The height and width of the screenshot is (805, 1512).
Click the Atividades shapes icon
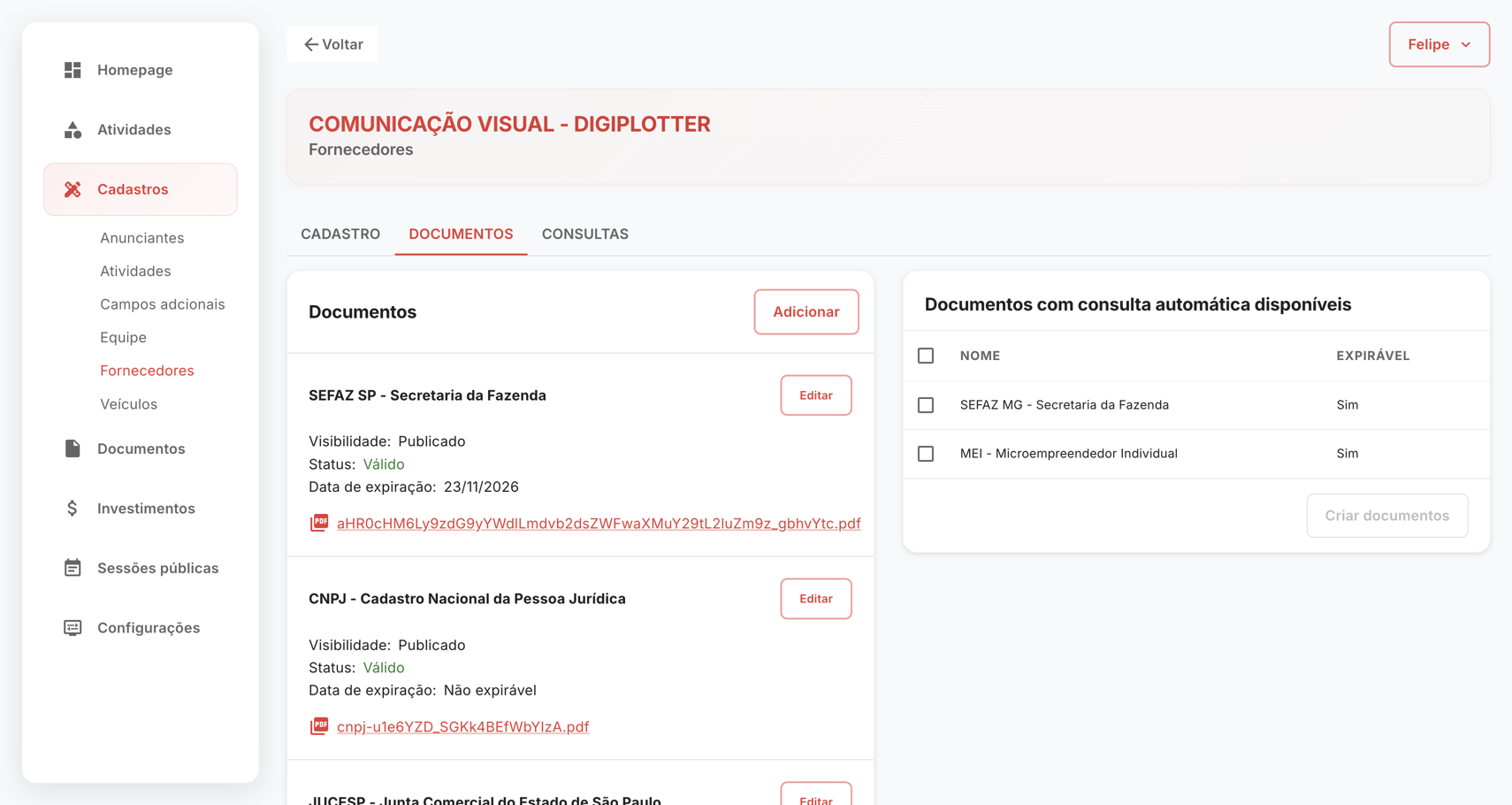(73, 130)
